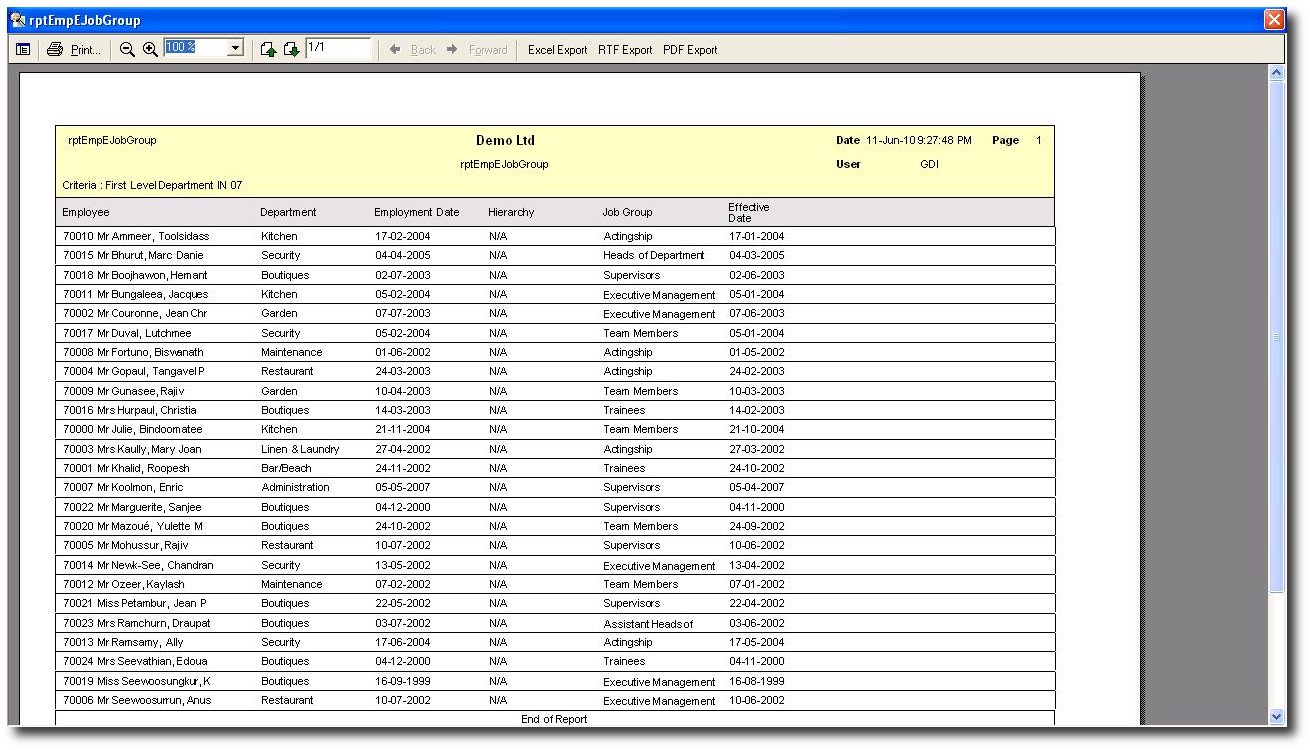The image size is (1310, 750).
Task: Go to previous page with up arrow icon
Action: (x=268, y=49)
